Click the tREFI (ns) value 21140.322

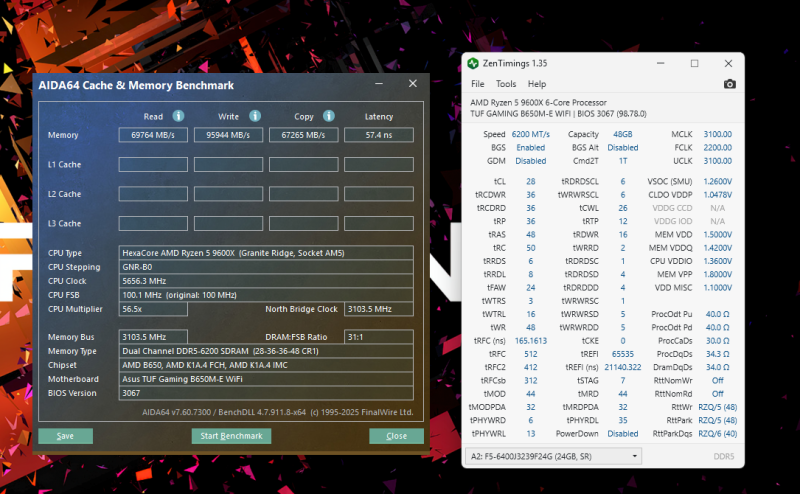[622, 367]
